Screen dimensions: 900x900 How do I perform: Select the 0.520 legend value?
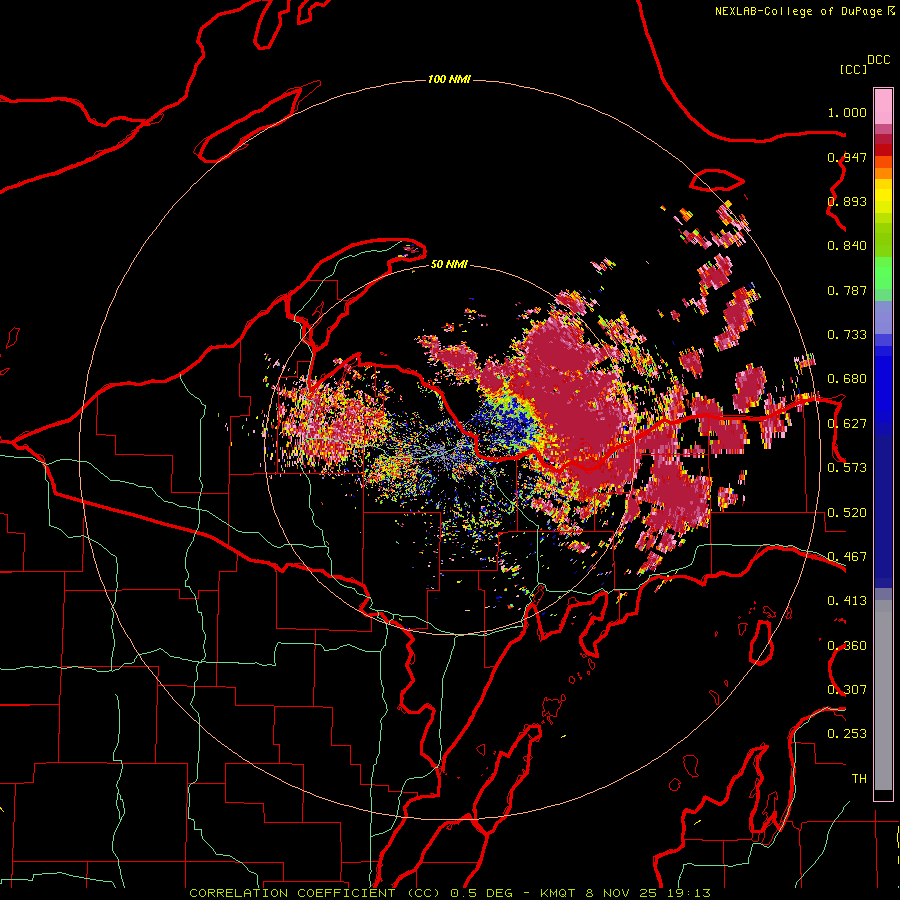pos(847,513)
